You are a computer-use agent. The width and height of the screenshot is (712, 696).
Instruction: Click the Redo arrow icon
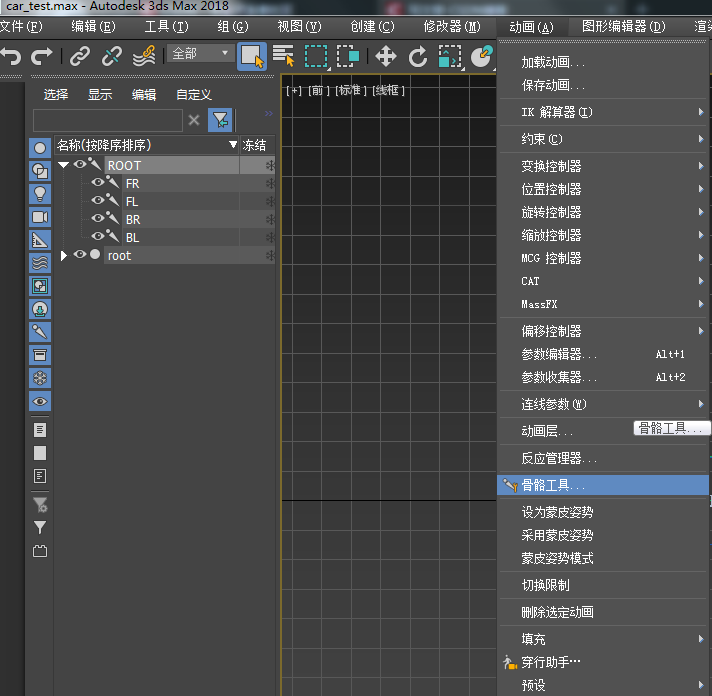[x=42, y=56]
